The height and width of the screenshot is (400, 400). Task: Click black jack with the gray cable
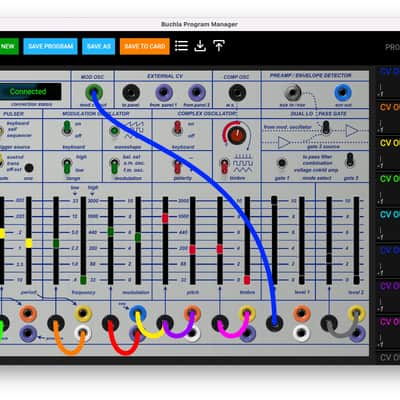(329, 323)
